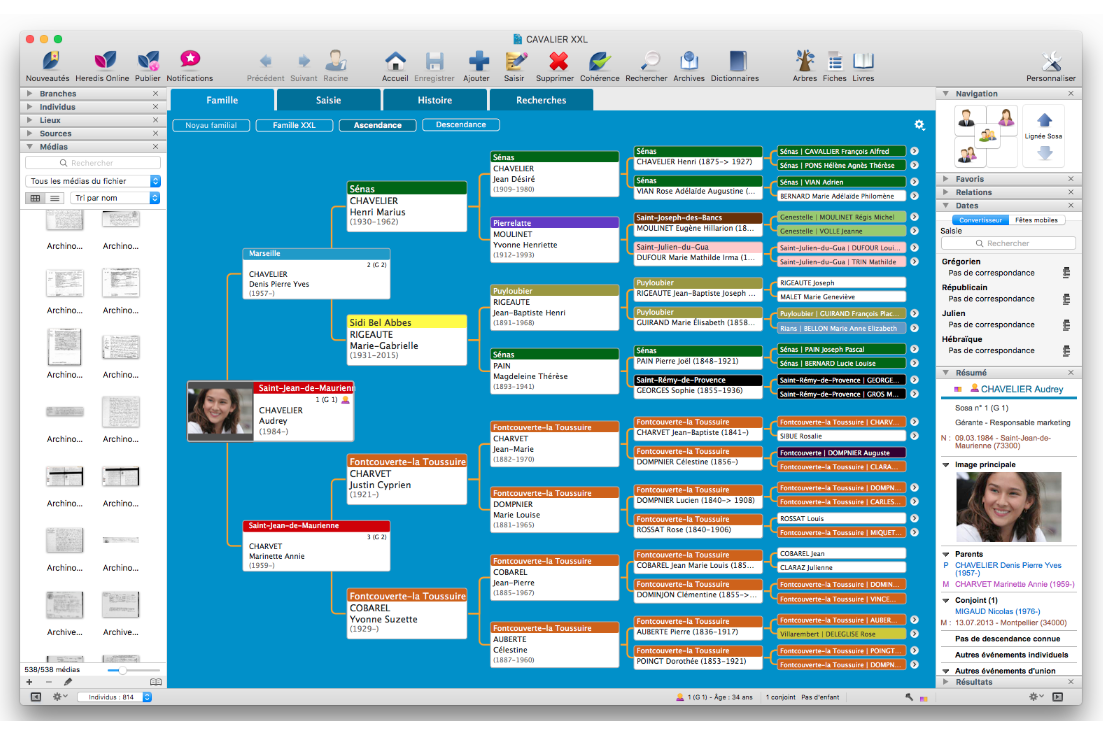Expand the Sources panel
The width and height of the screenshot is (1103, 735).
click(x=30, y=134)
